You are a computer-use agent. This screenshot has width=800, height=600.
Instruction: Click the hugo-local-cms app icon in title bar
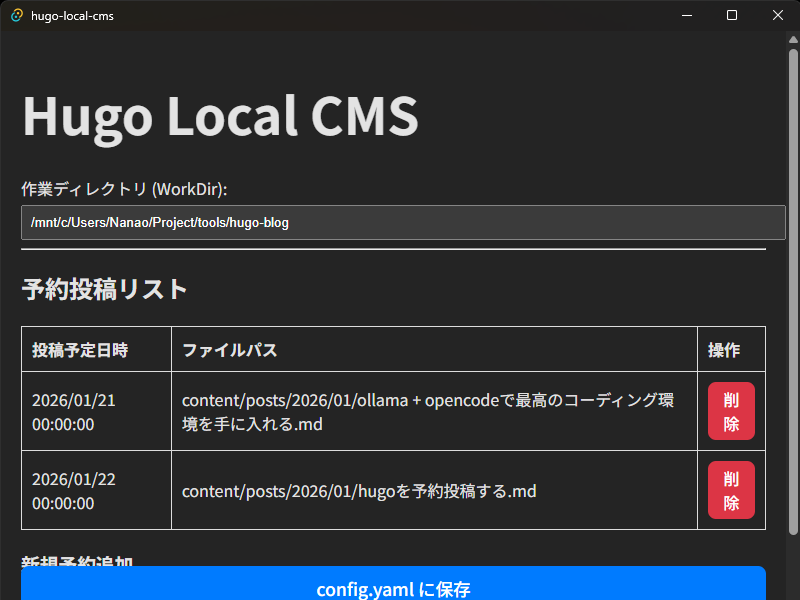[x=16, y=15]
